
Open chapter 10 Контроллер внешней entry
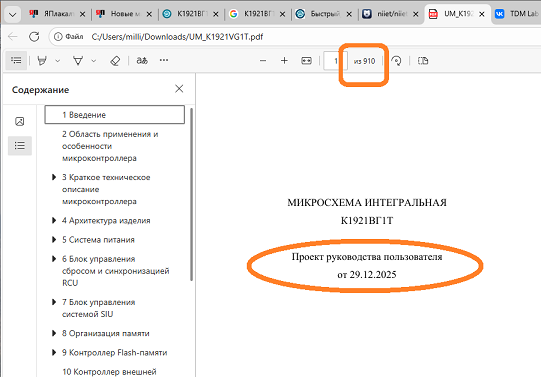point(109,372)
